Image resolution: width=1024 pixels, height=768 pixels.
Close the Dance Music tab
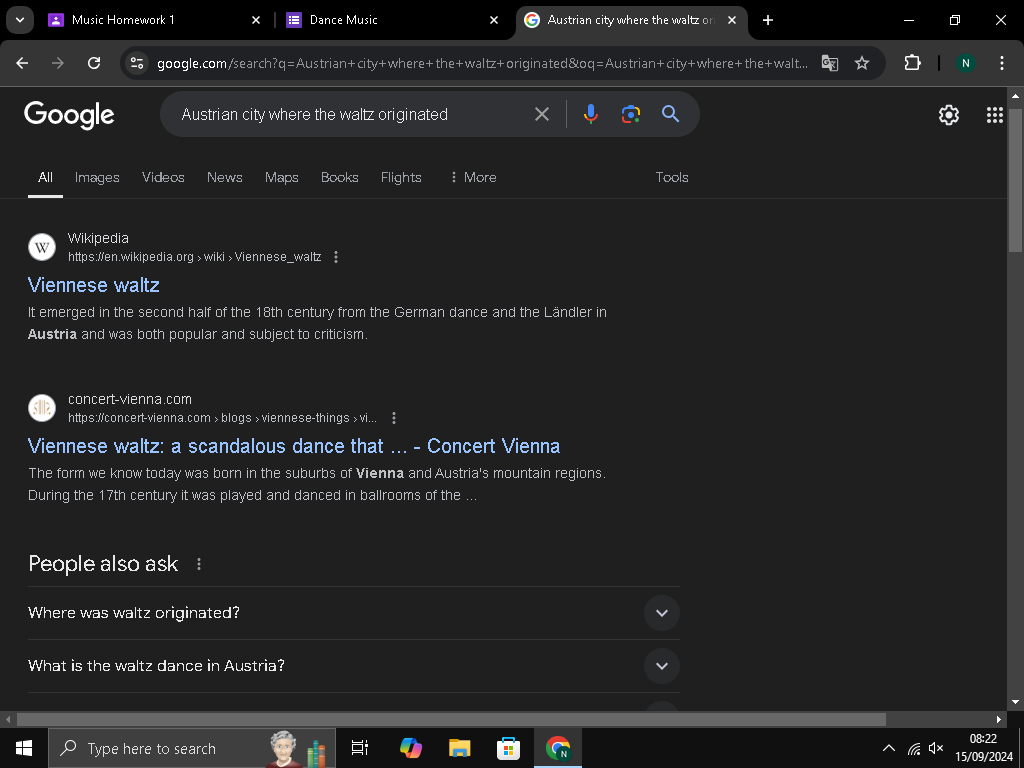coord(494,20)
